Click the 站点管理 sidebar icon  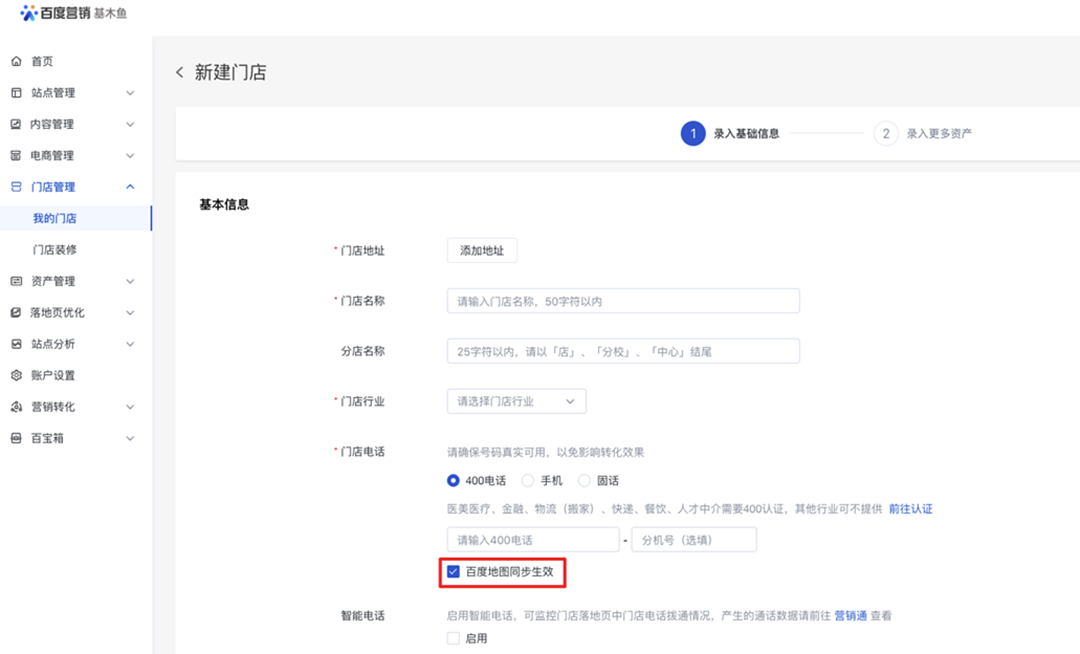pyautogui.click(x=16, y=93)
